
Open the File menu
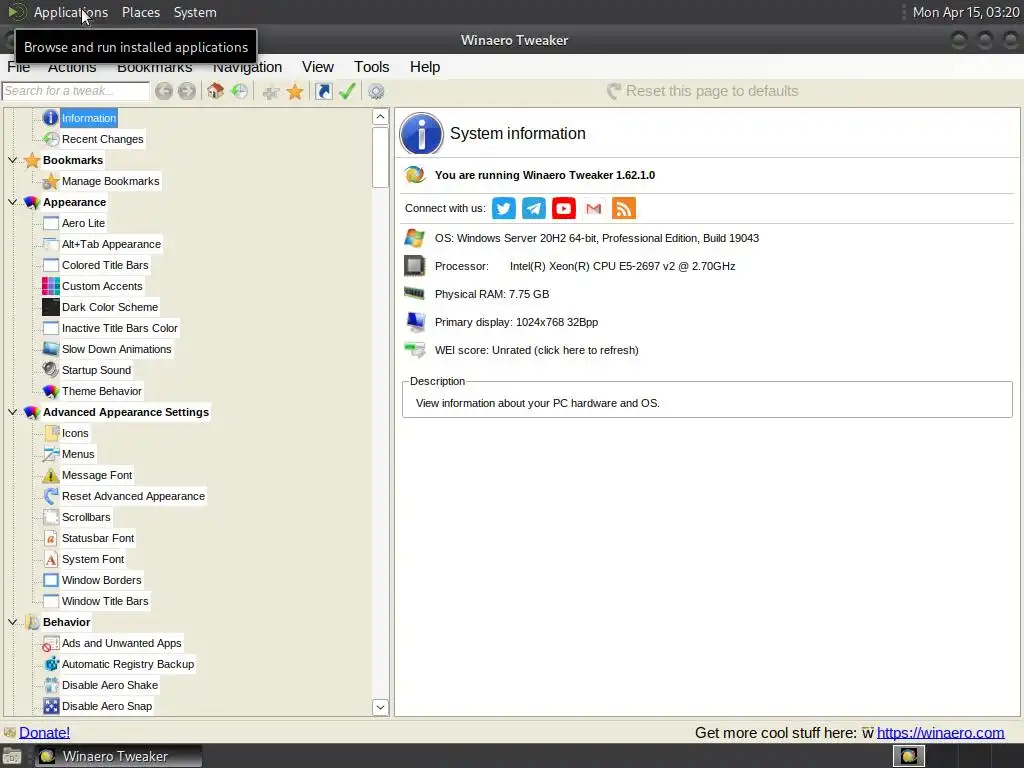coord(18,67)
